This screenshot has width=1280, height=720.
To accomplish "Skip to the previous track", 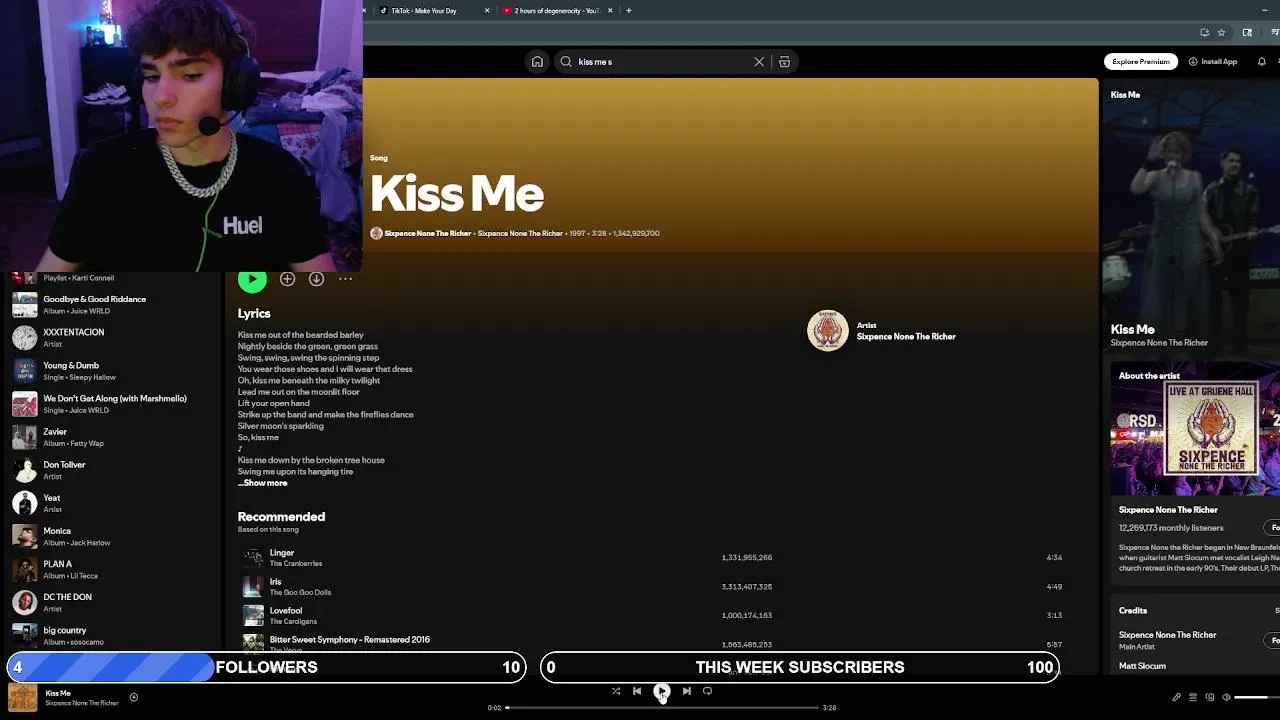I will (637, 691).
